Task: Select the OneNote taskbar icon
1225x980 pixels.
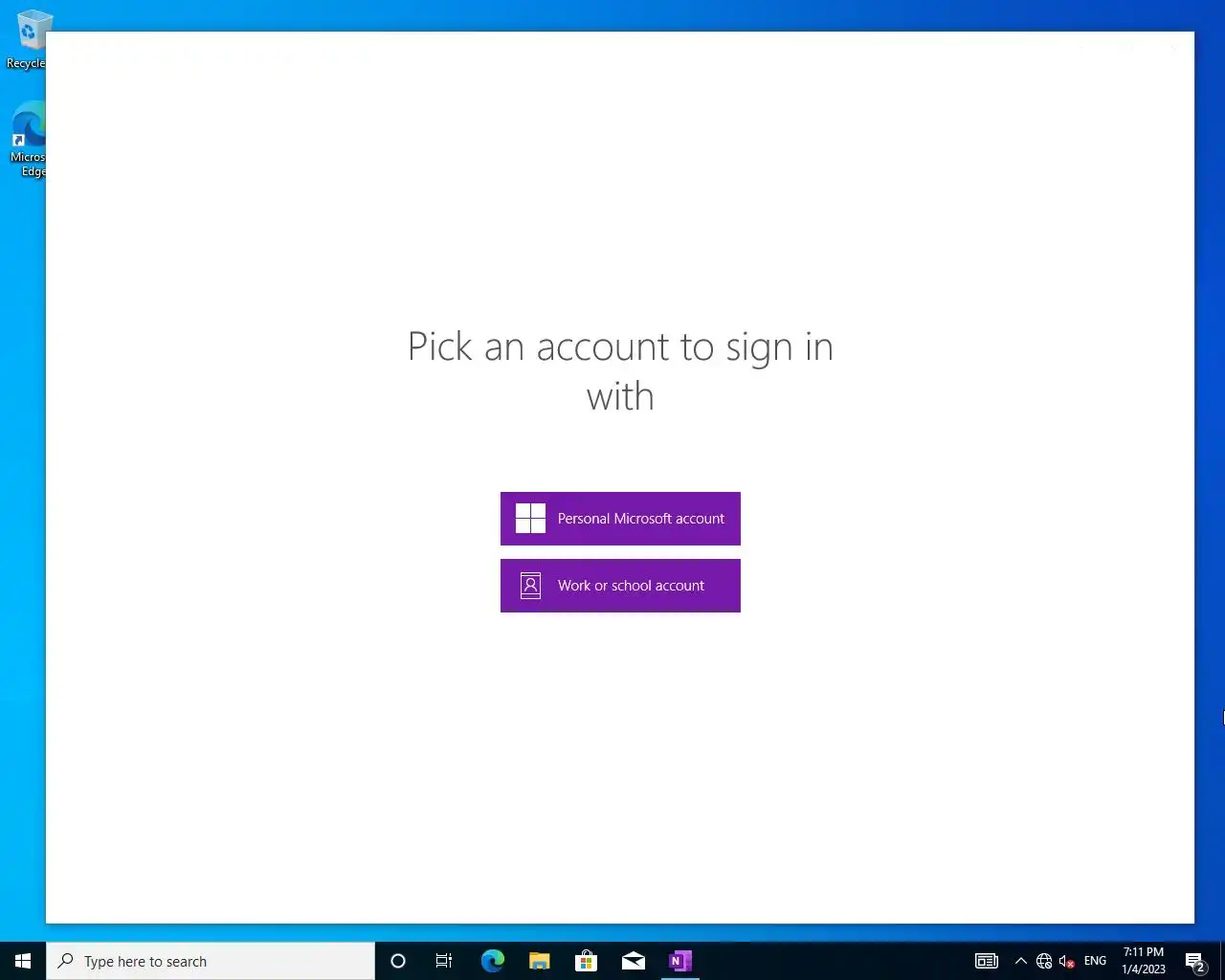Action: [x=679, y=961]
